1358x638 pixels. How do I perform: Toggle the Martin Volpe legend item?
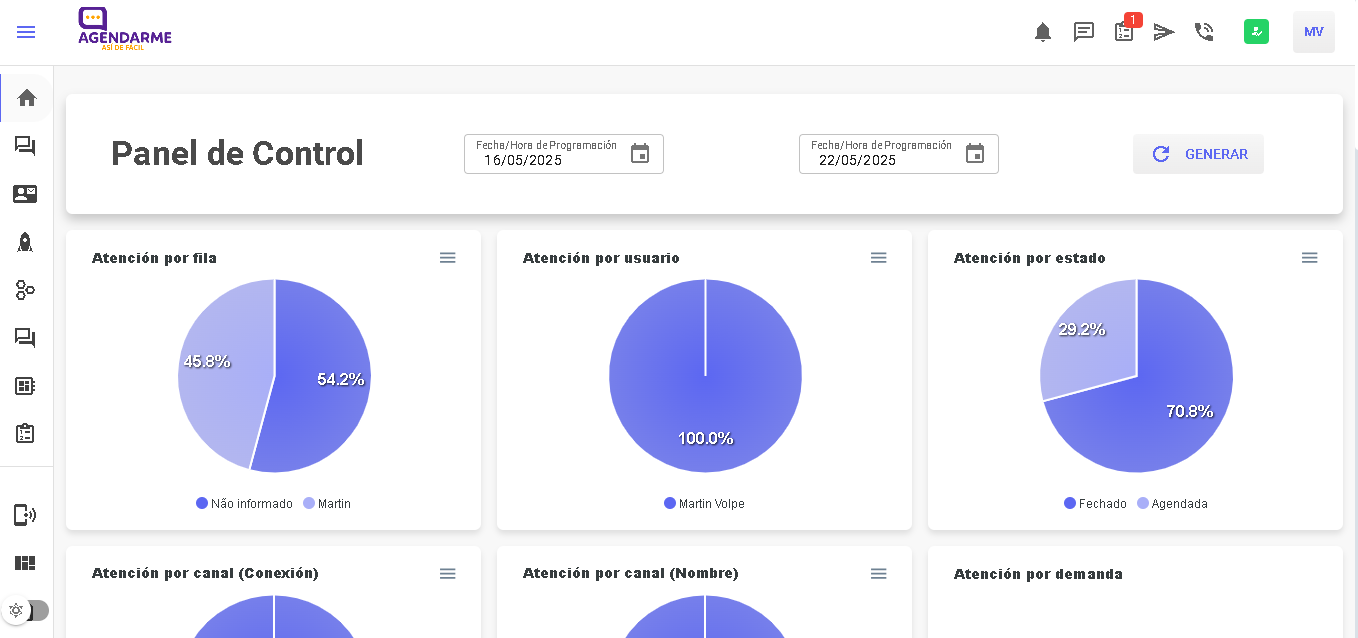point(704,504)
